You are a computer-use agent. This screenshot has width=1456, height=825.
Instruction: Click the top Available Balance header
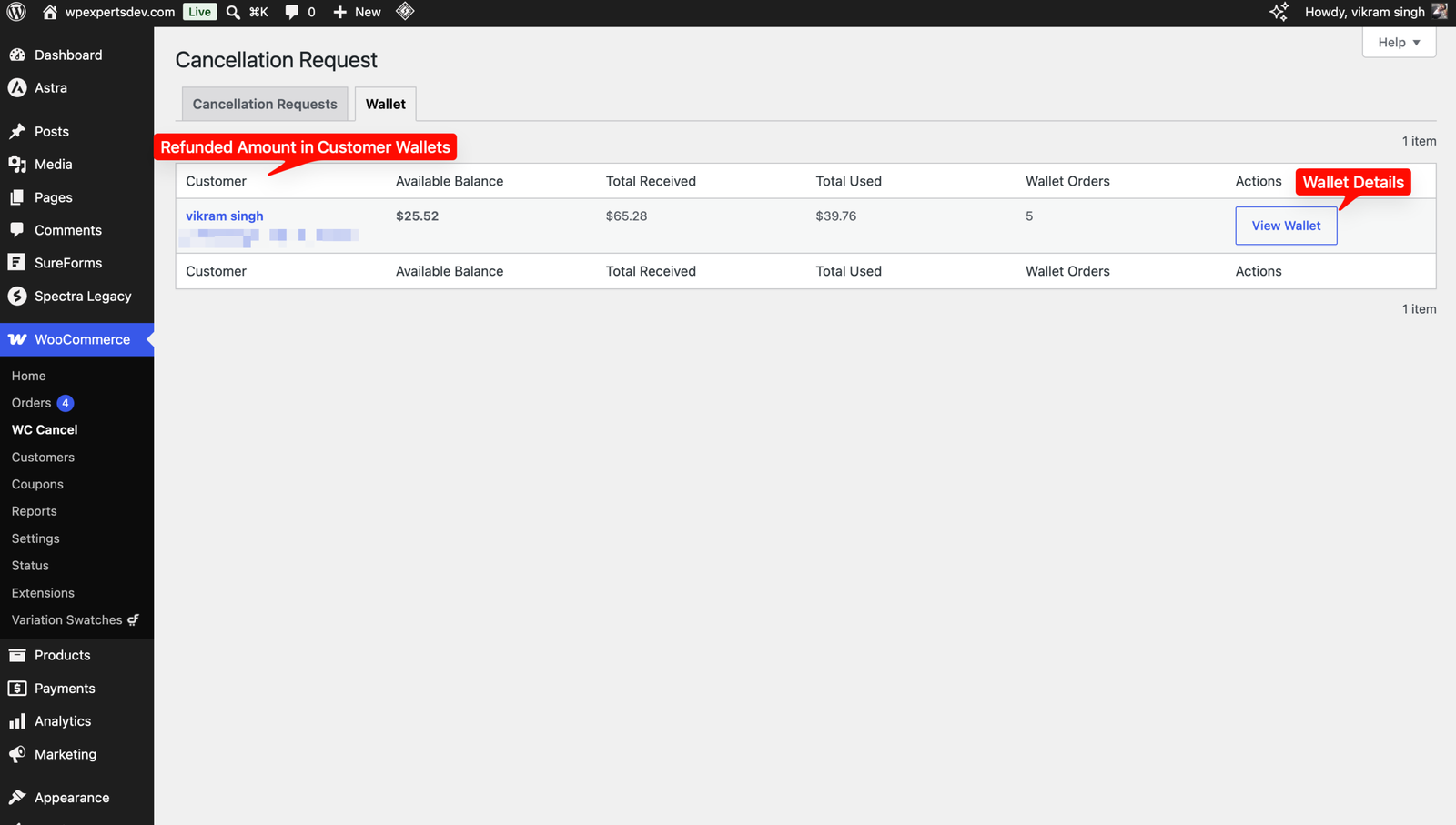coord(450,181)
